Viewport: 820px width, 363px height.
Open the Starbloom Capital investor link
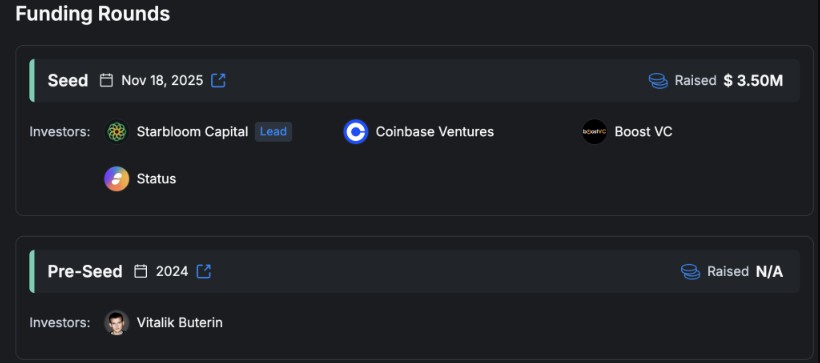coord(192,132)
